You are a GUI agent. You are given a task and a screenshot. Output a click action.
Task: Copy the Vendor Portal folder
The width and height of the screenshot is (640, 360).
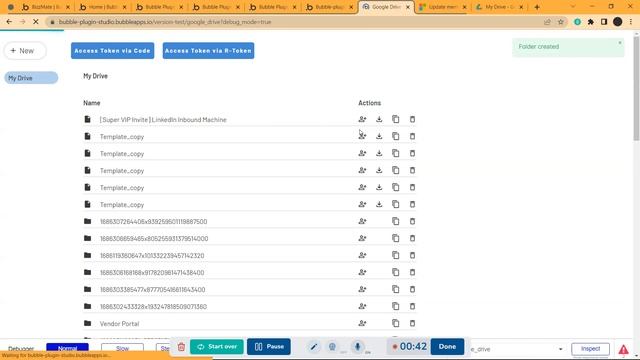[396, 323]
